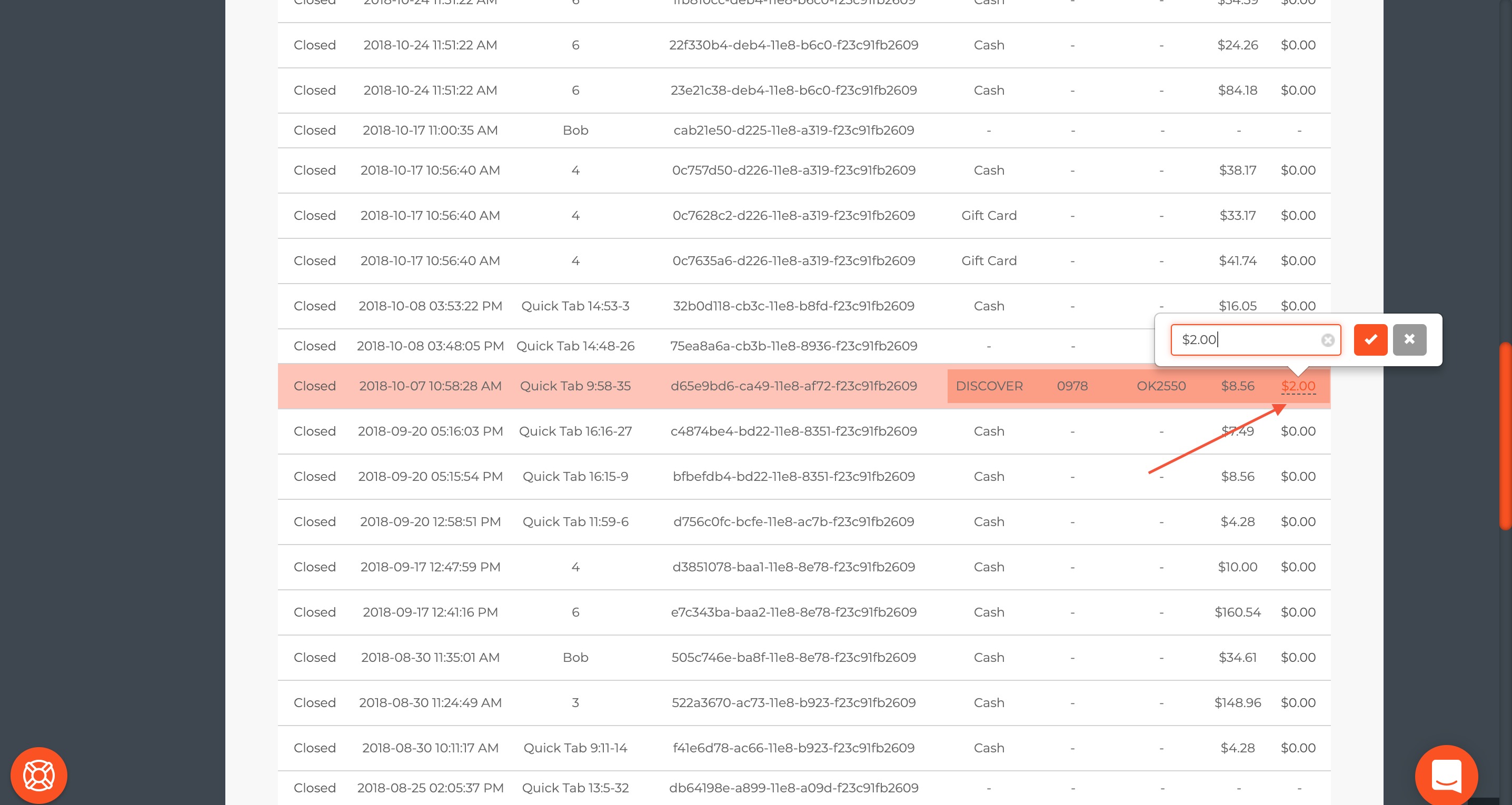Viewport: 1512px width, 805px height.
Task: Click the editable $2.00 tip link
Action: pos(1298,386)
